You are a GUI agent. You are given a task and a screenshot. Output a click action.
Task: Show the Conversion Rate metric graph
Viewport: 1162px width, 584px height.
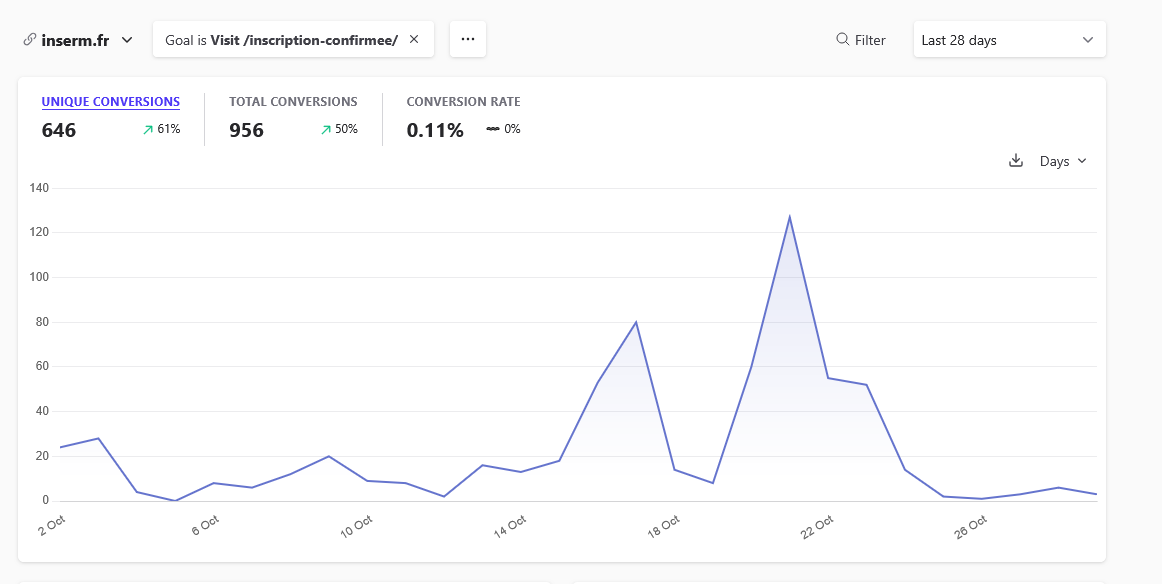(463, 102)
